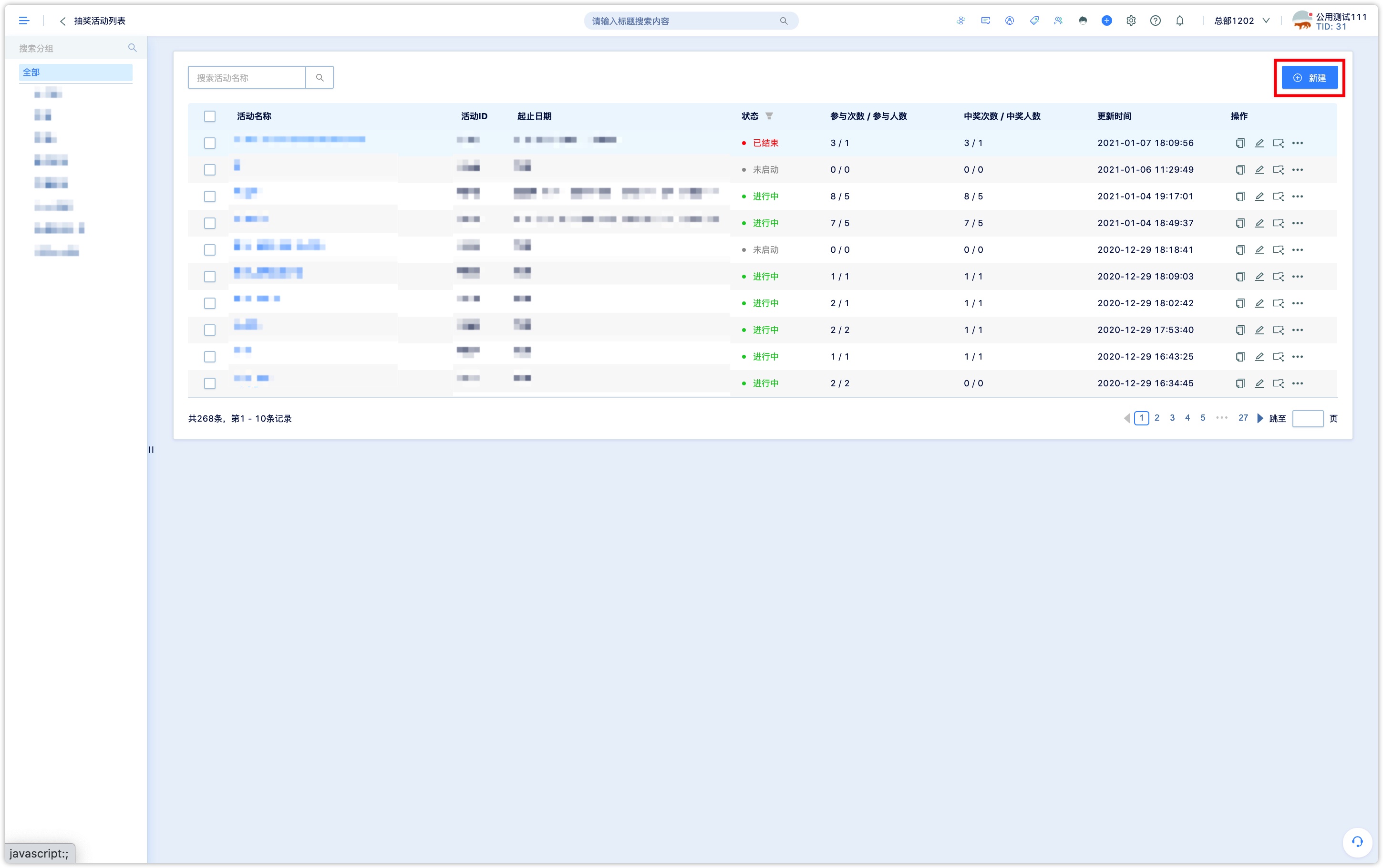
Task: Click the 共268条，第1 - 10条记录 summary text
Action: point(240,419)
